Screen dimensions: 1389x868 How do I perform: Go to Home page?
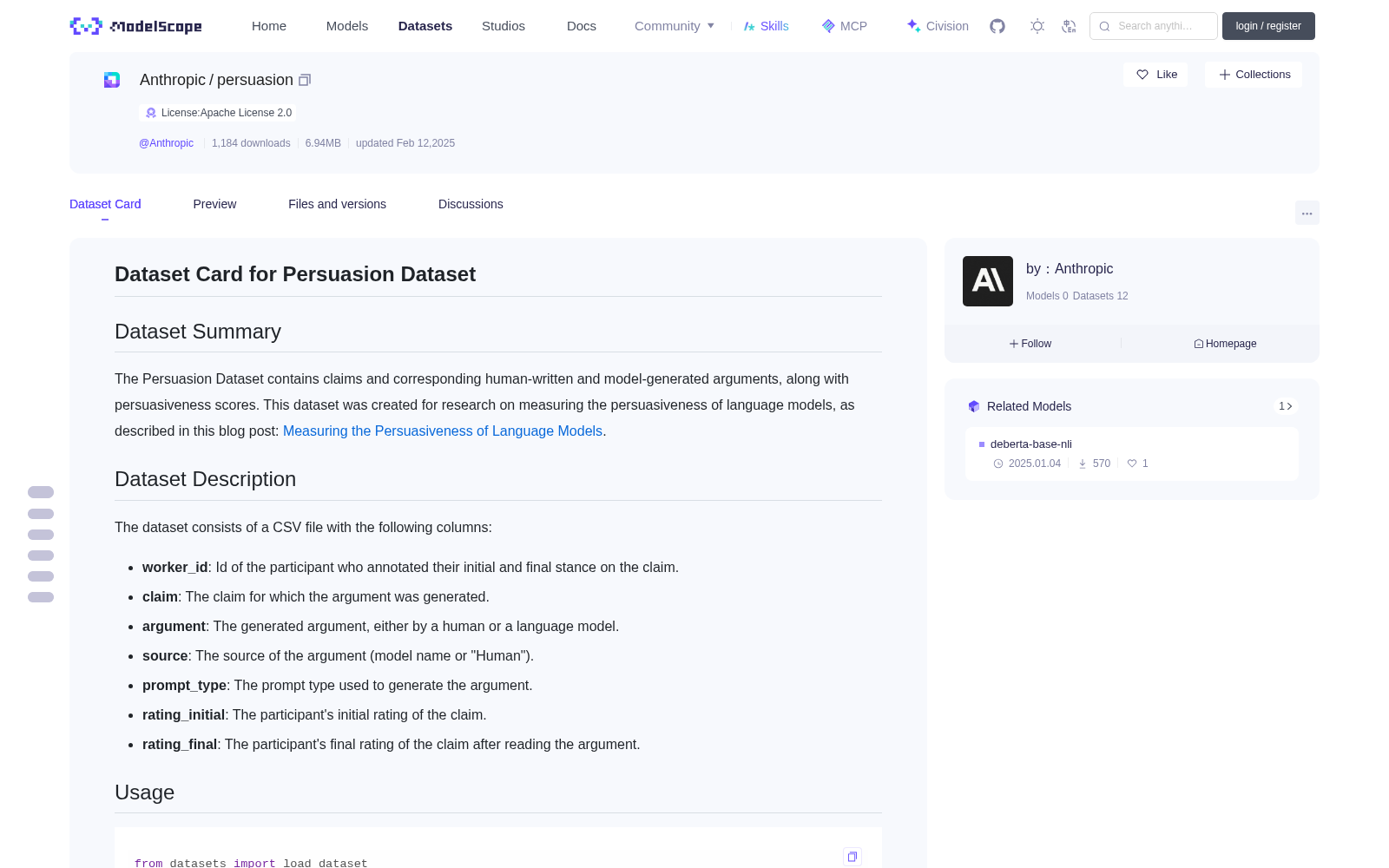(x=269, y=26)
